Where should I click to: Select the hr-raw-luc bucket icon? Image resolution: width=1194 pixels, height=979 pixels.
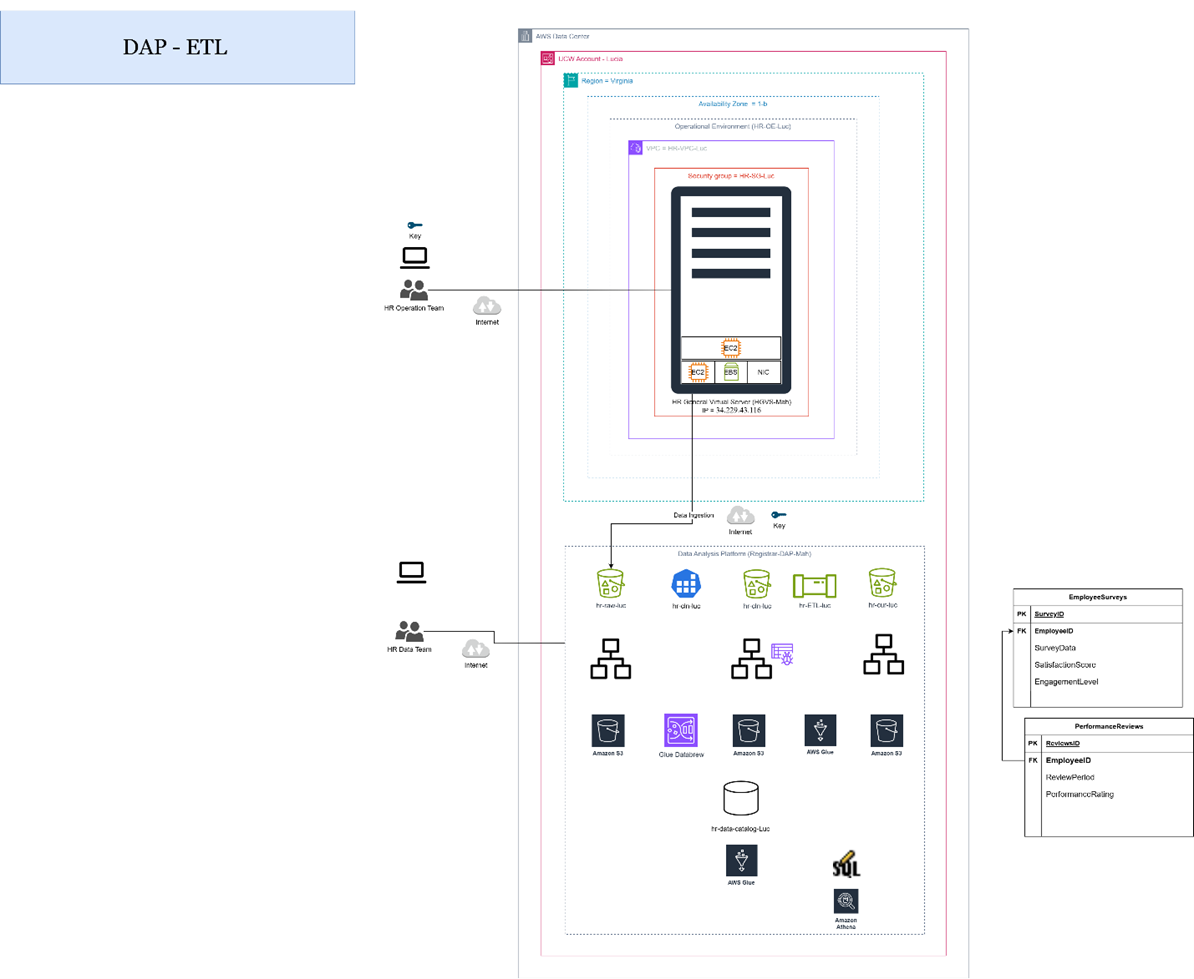tap(611, 584)
